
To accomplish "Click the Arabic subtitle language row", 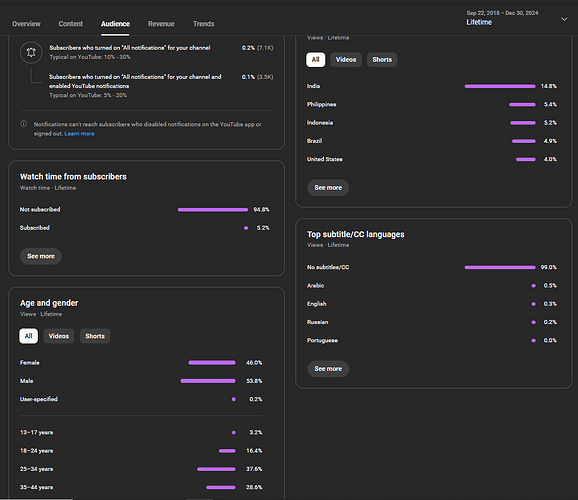I will tap(432, 285).
